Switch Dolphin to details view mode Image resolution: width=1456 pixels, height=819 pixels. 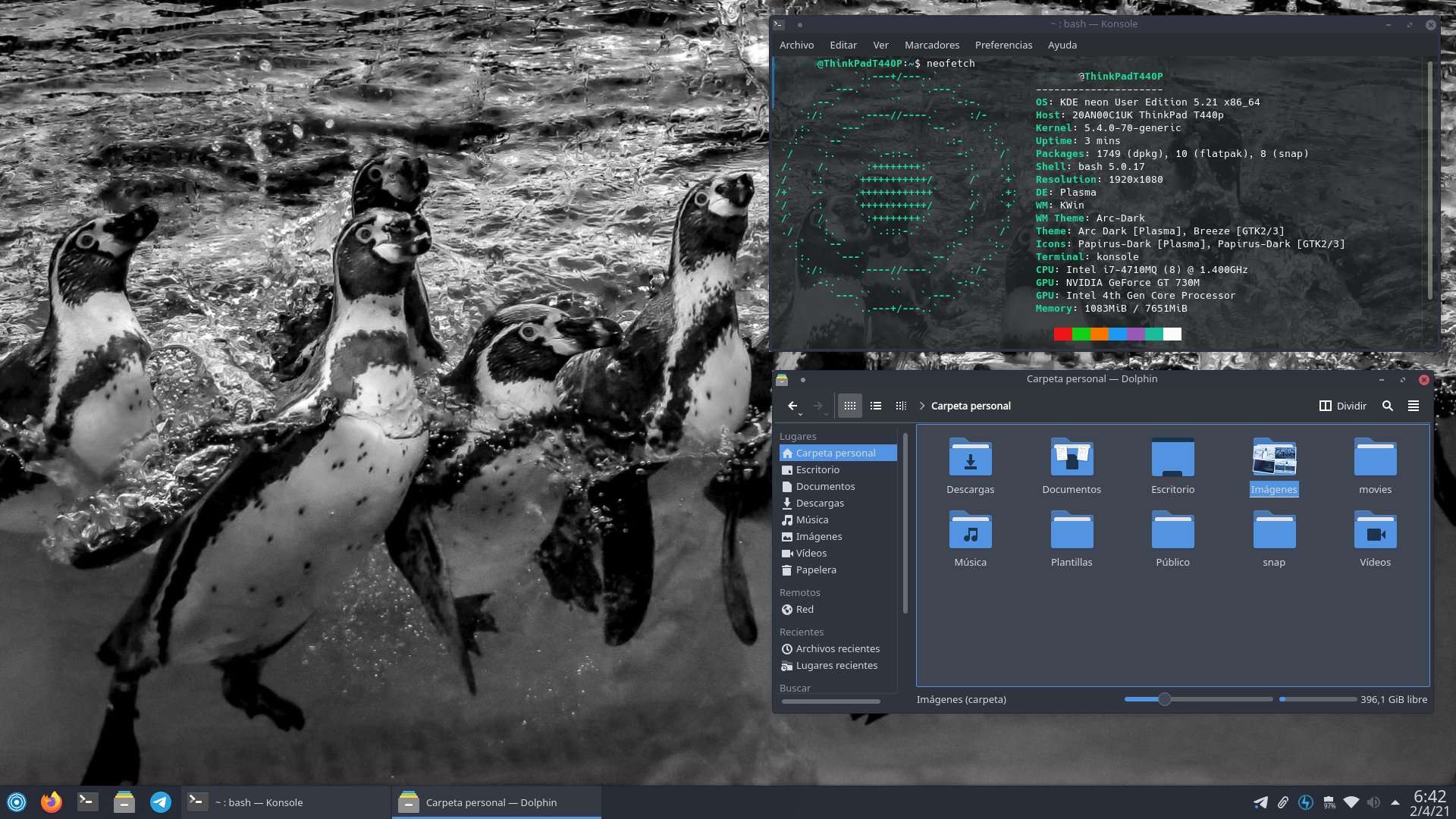[901, 406]
